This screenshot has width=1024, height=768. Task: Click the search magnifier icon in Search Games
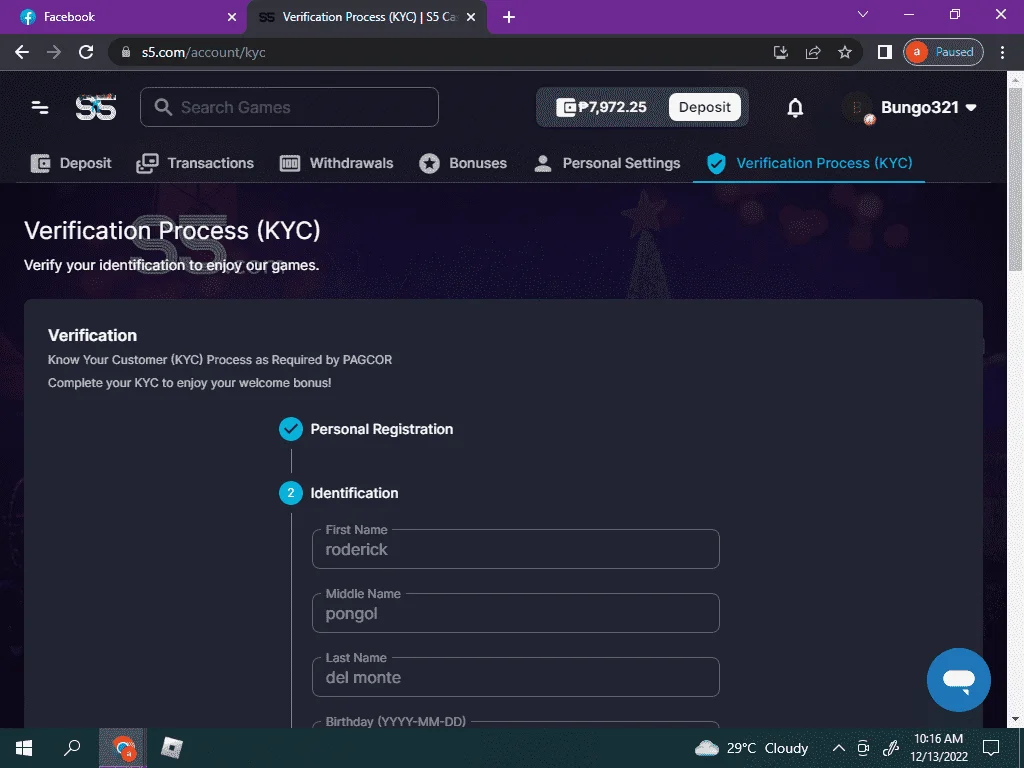163,107
